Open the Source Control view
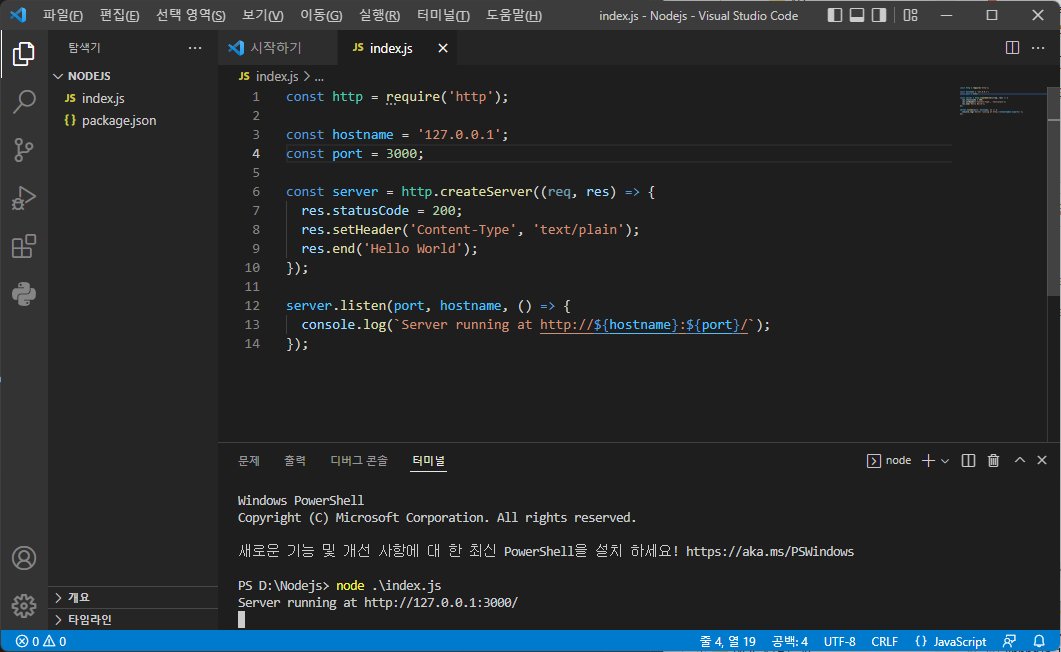Viewport: 1061px width, 652px height. pyautogui.click(x=24, y=150)
